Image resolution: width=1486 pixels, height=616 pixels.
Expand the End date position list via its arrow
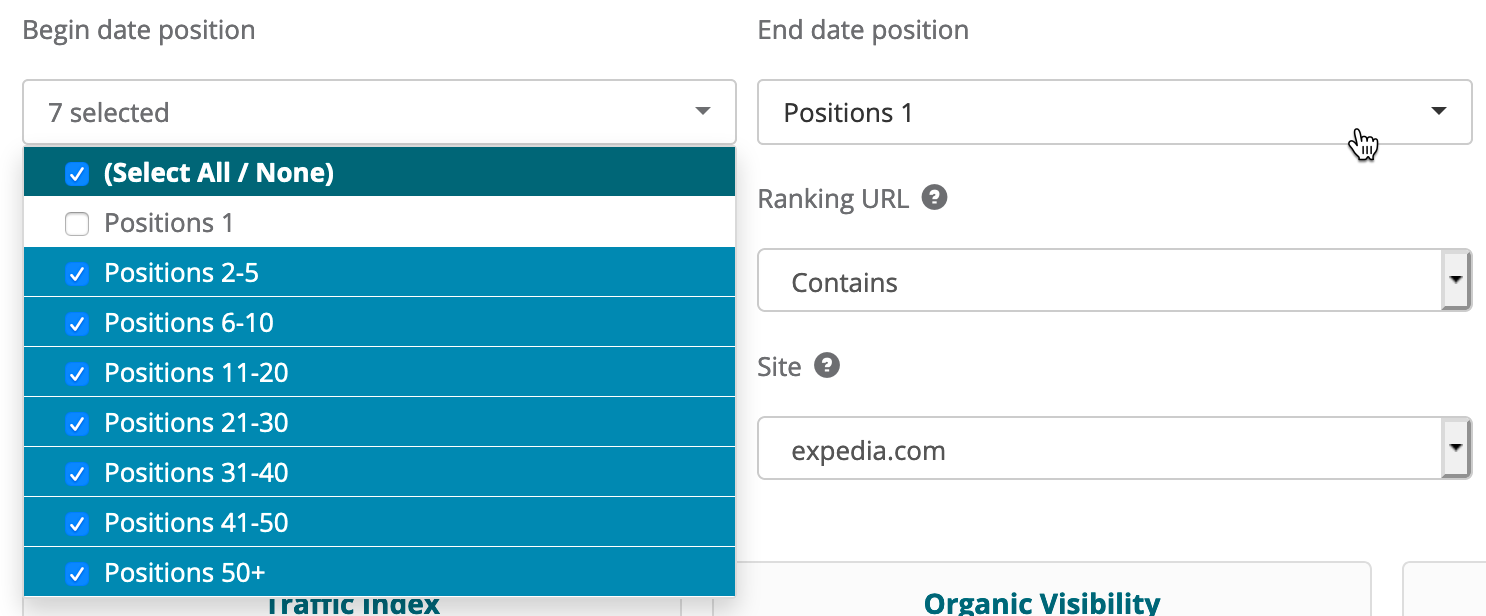tap(1439, 112)
